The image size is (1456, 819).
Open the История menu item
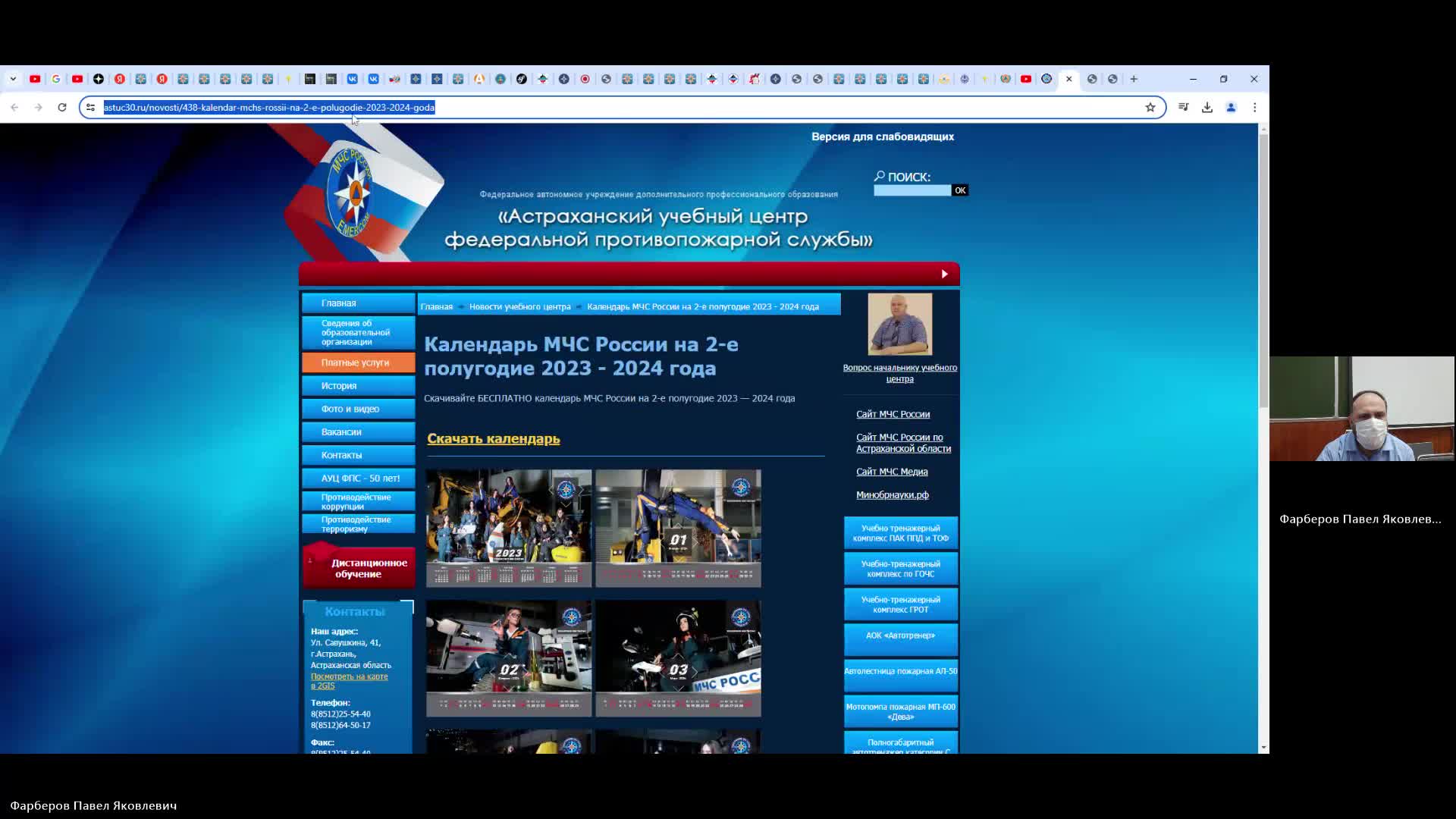point(359,386)
